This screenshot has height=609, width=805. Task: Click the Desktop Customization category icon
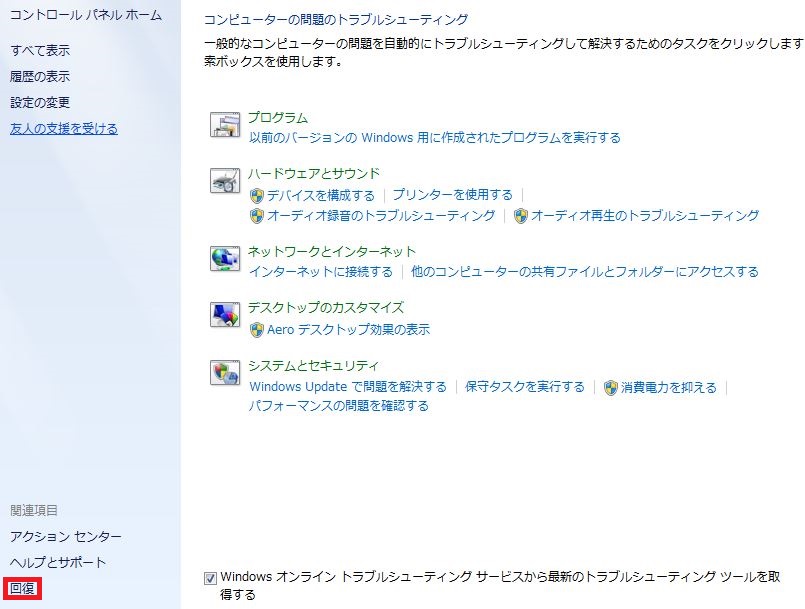coord(226,315)
